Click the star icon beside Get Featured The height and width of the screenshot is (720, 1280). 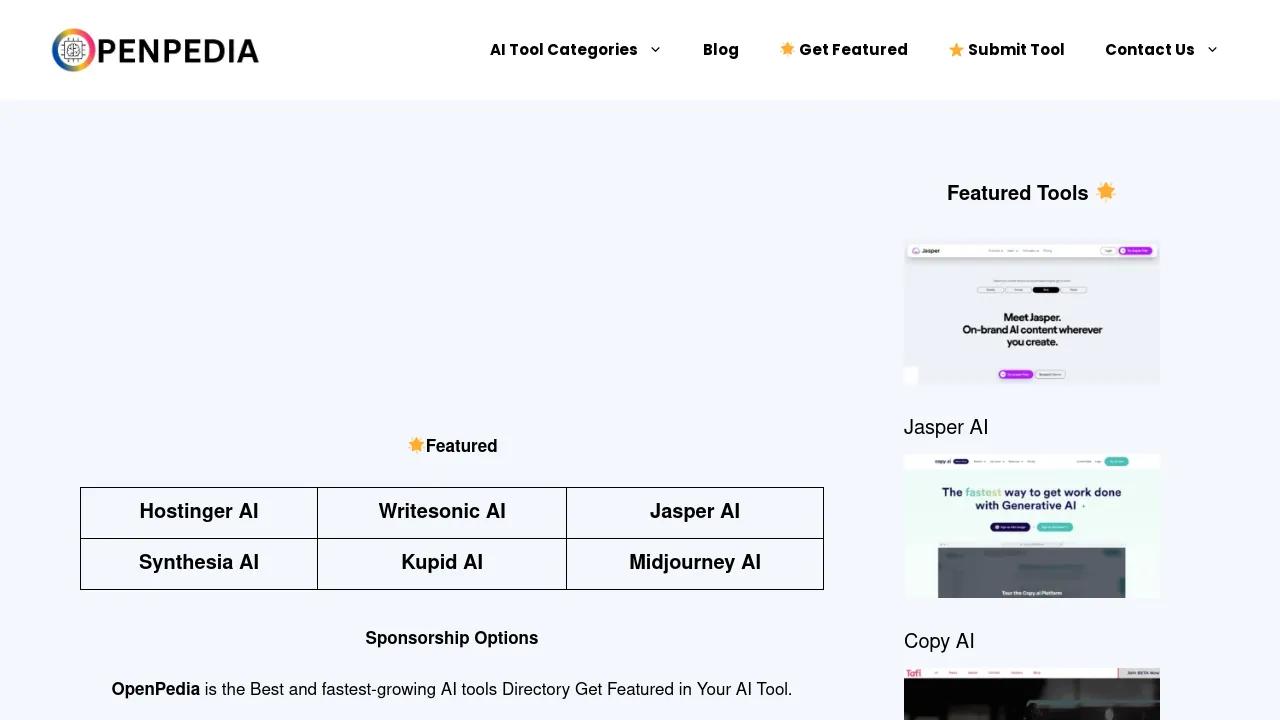coord(787,49)
